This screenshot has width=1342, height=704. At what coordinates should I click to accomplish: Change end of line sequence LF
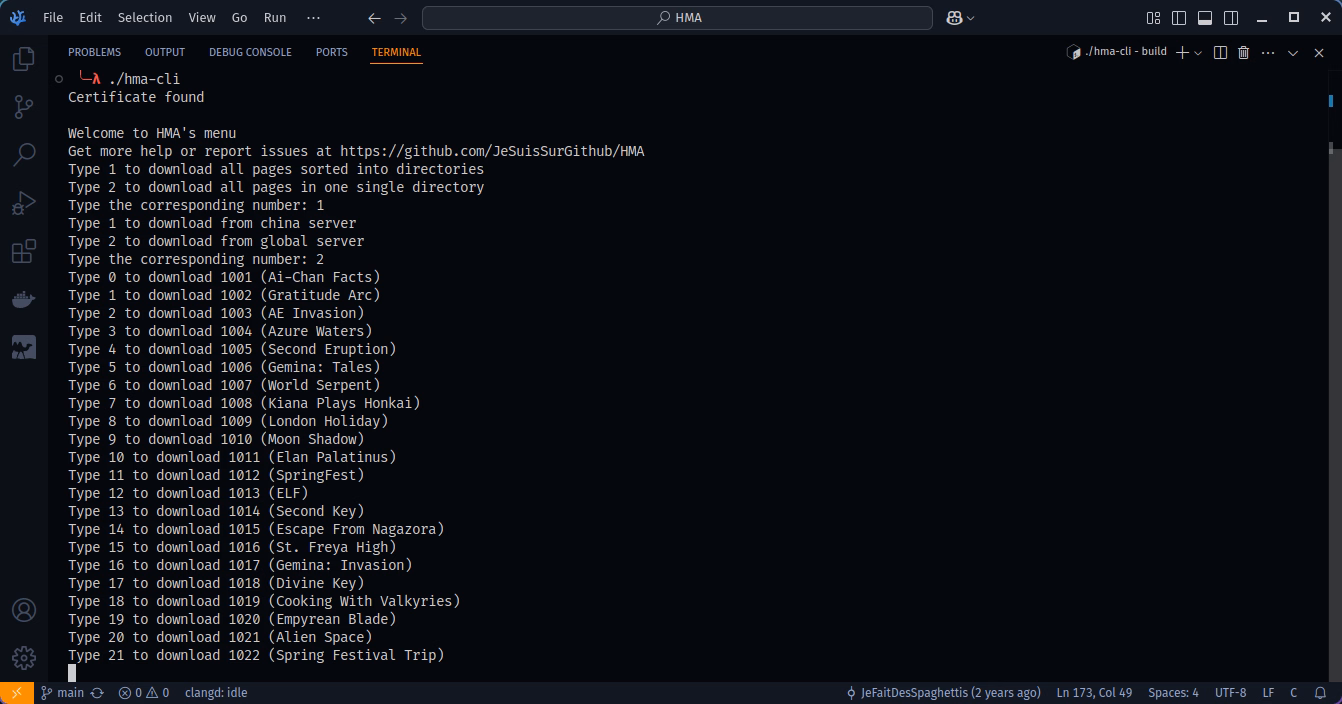pyautogui.click(x=1268, y=692)
